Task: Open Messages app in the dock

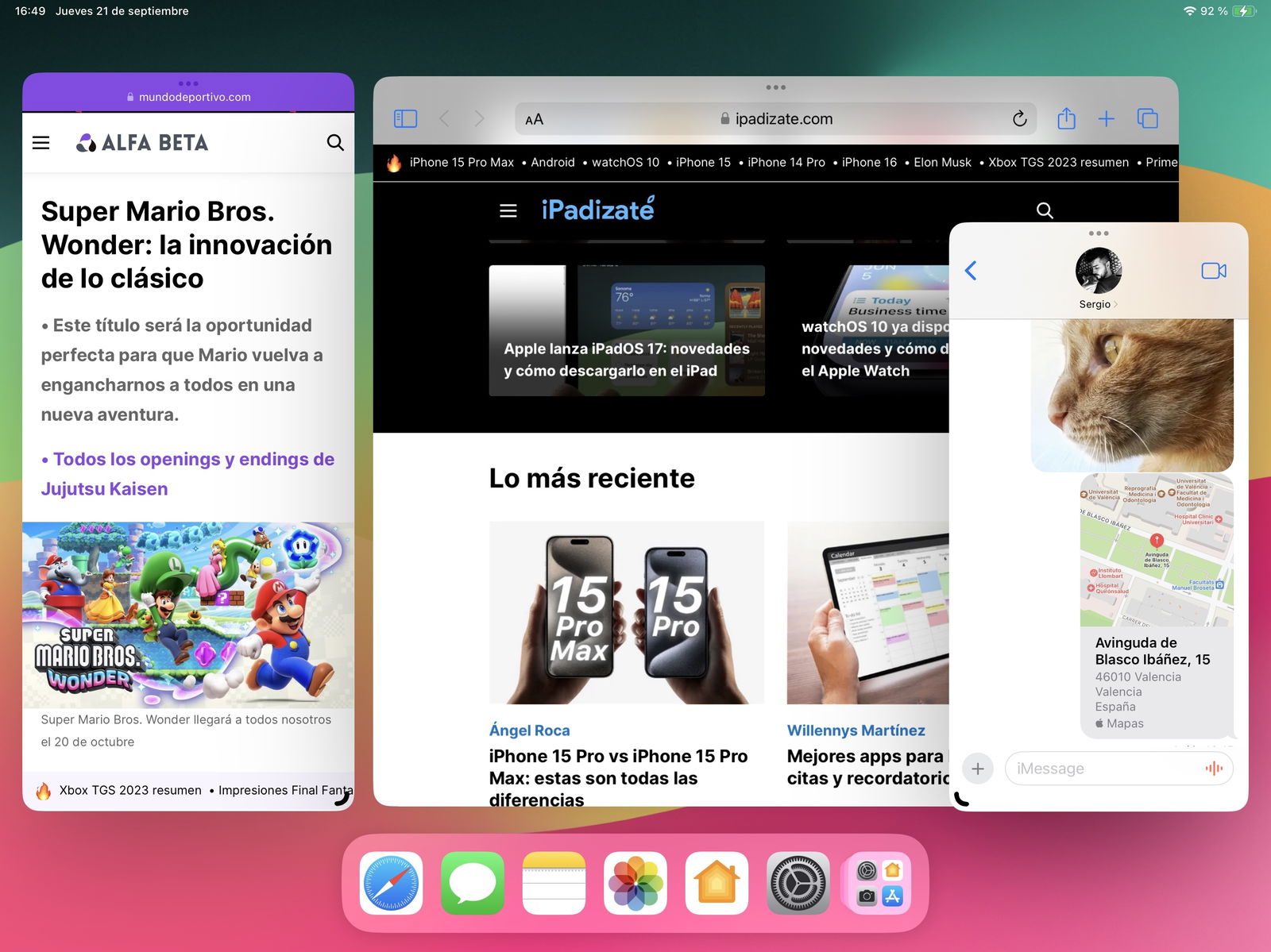Action: pyautogui.click(x=473, y=883)
